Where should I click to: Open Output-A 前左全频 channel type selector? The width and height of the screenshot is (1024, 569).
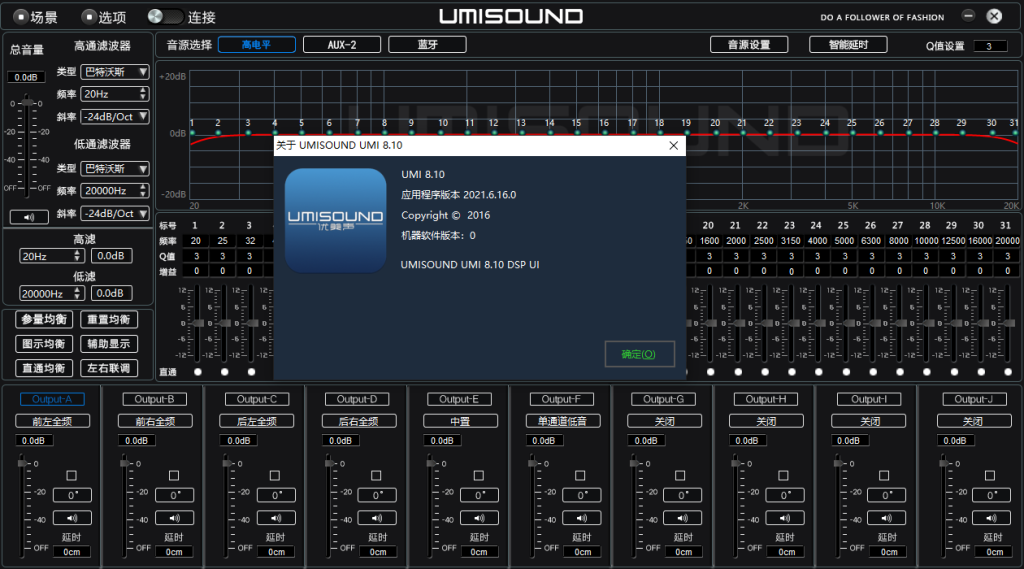tap(52, 421)
